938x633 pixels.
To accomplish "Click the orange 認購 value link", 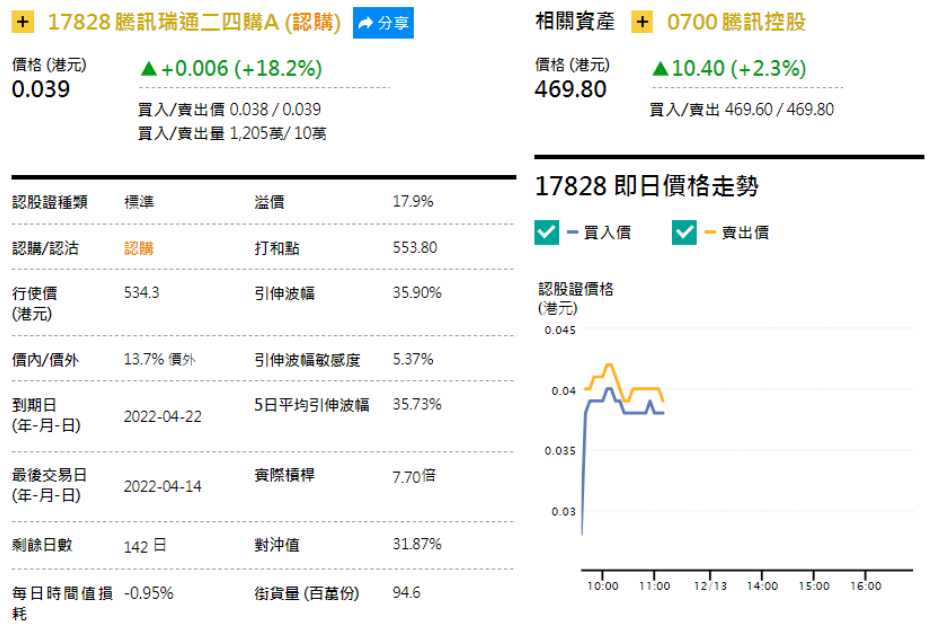I will (139, 248).
